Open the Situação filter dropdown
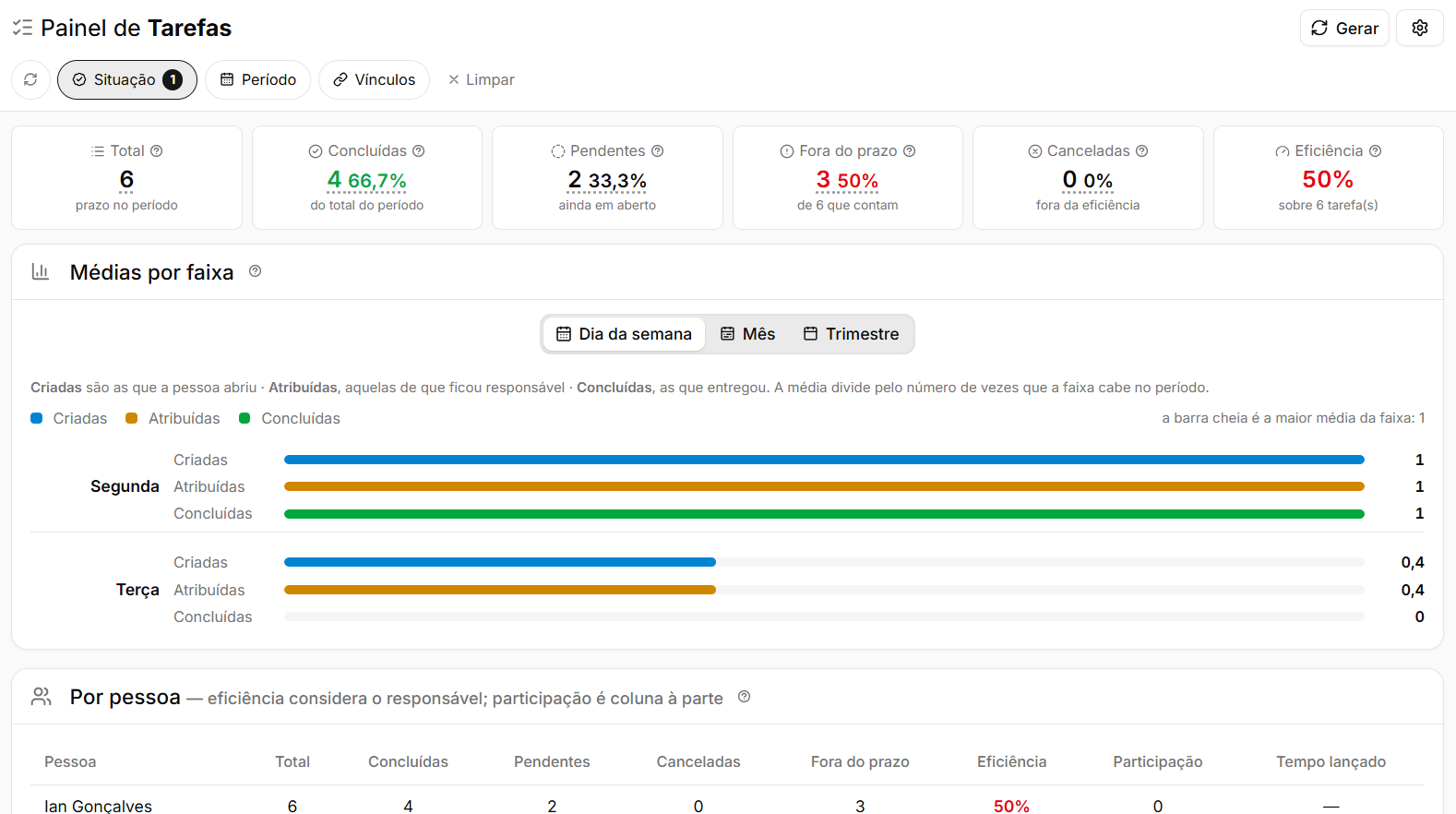 pyautogui.click(x=127, y=79)
